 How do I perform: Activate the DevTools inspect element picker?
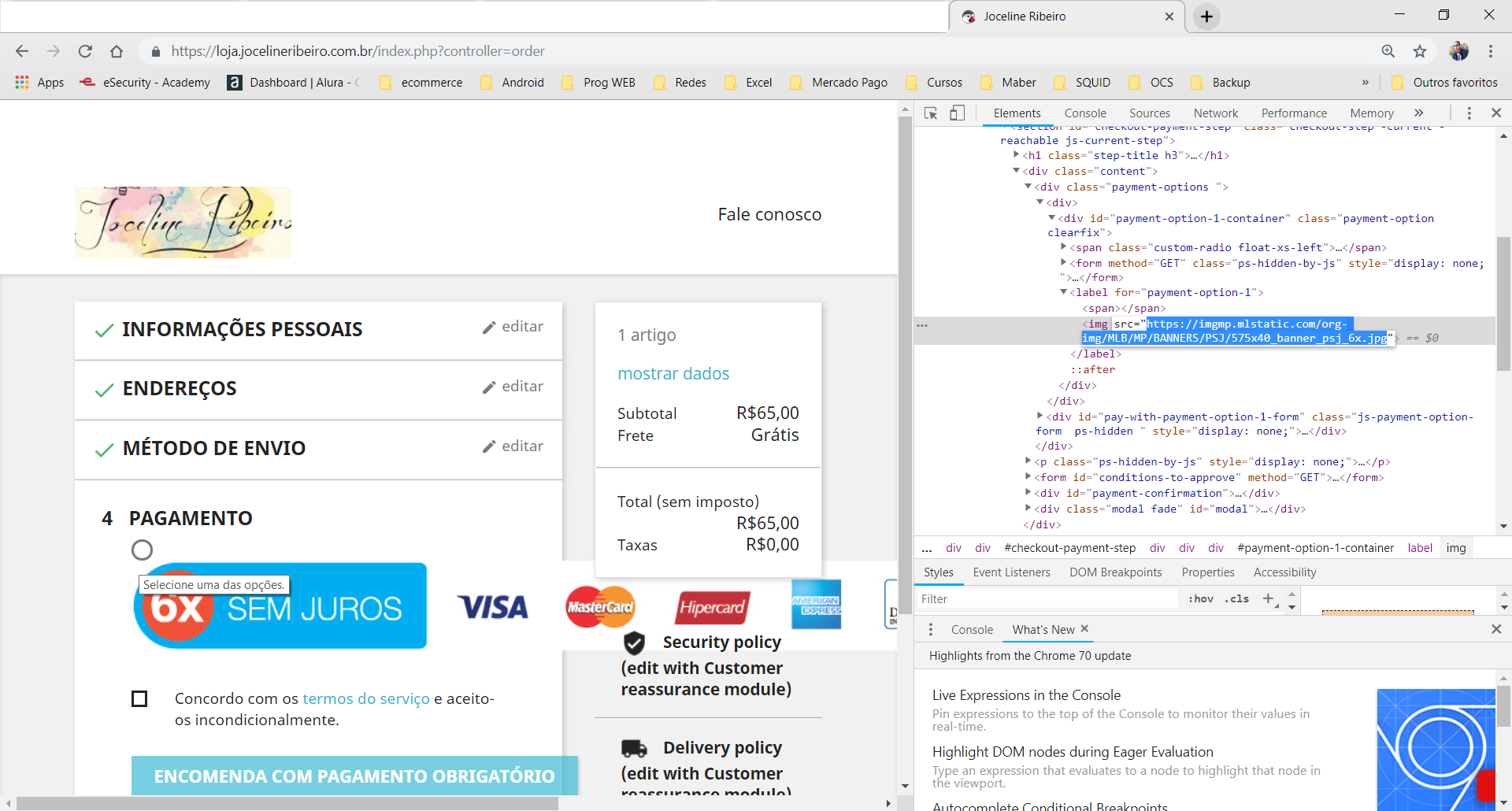coord(931,113)
